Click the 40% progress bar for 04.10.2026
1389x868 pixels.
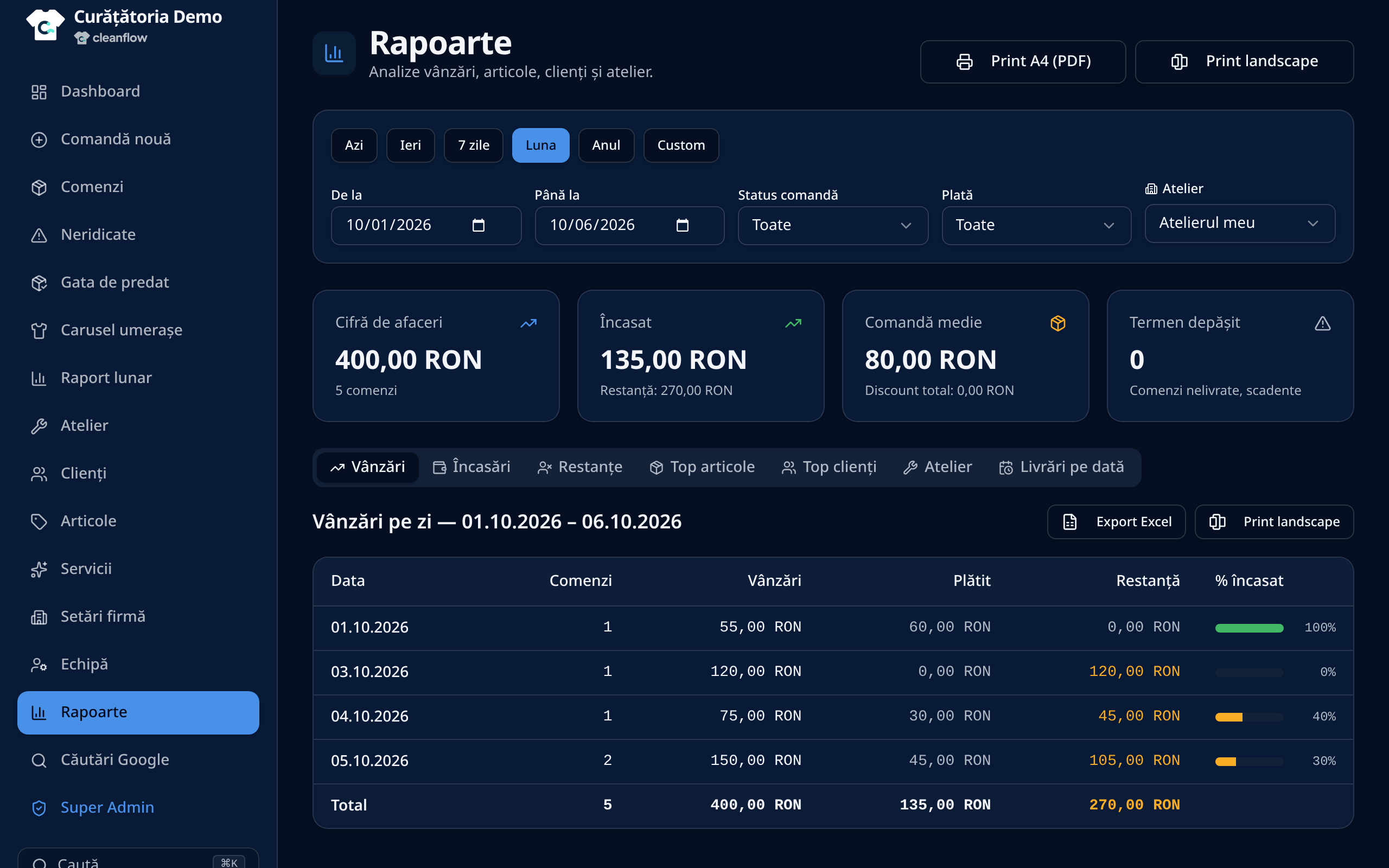tap(1249, 717)
